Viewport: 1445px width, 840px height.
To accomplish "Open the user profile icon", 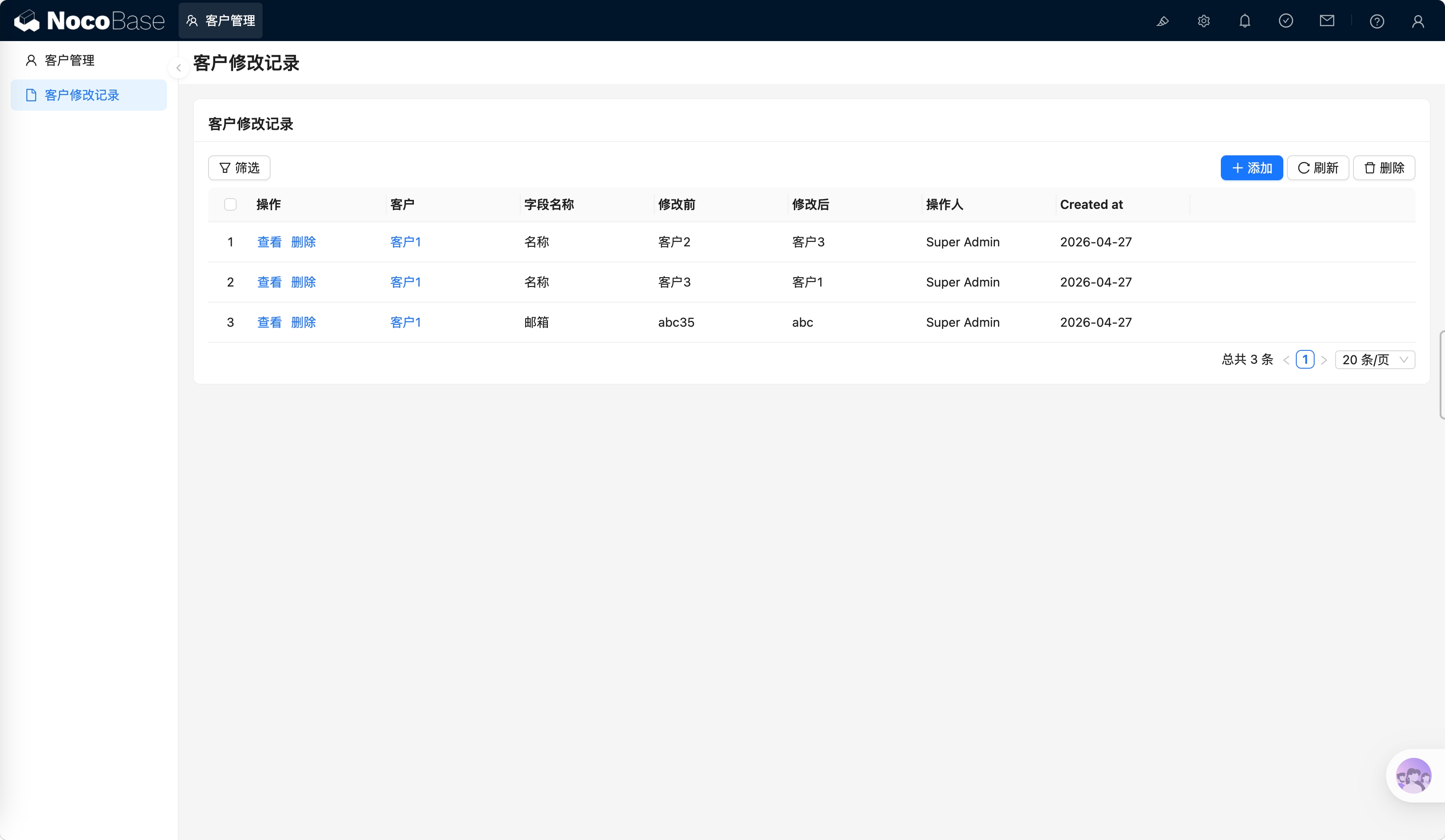I will (1417, 21).
